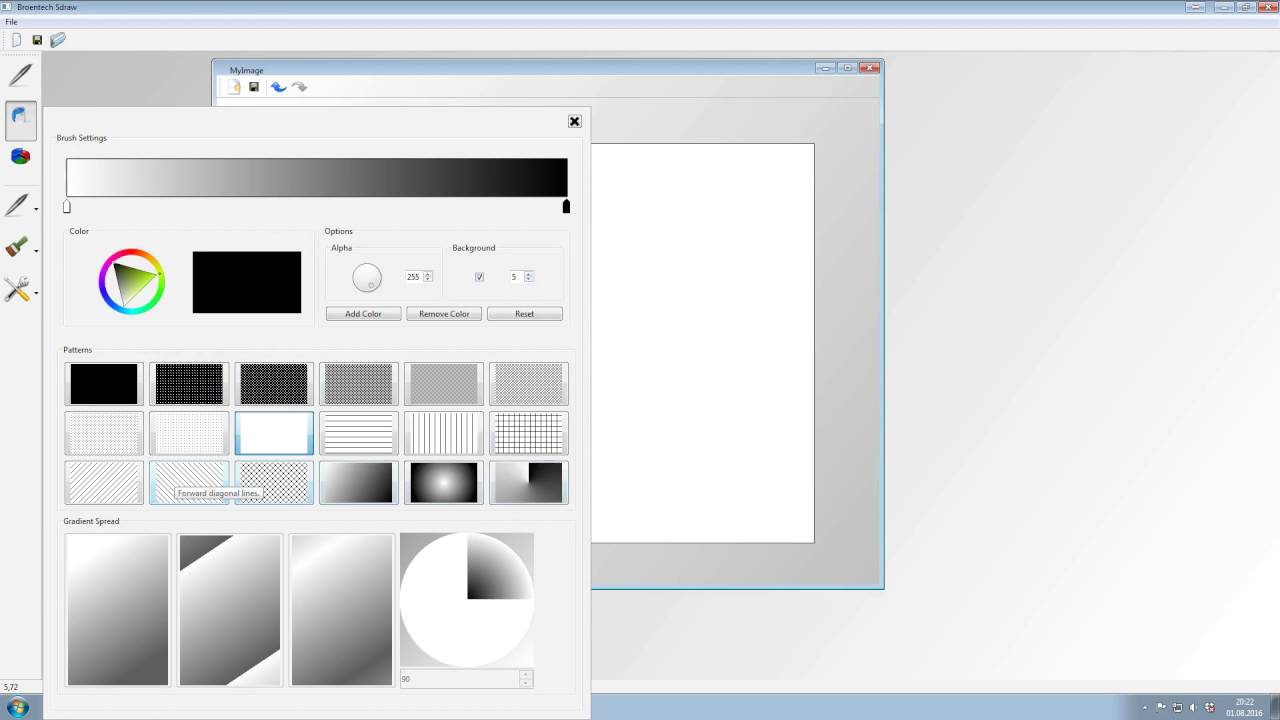The height and width of the screenshot is (720, 1280).
Task: Save the MyImage document via disk icon
Action: click(x=254, y=87)
